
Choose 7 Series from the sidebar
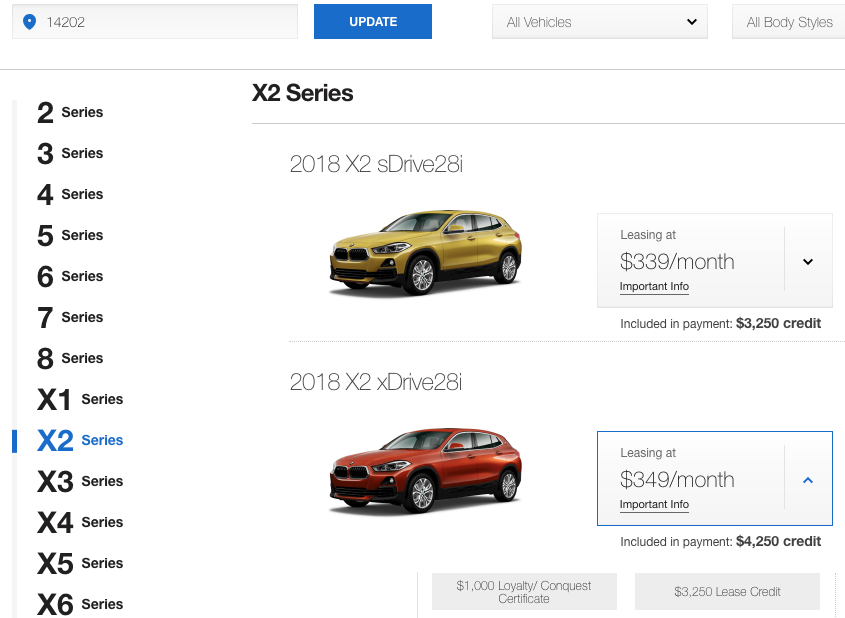coord(70,317)
